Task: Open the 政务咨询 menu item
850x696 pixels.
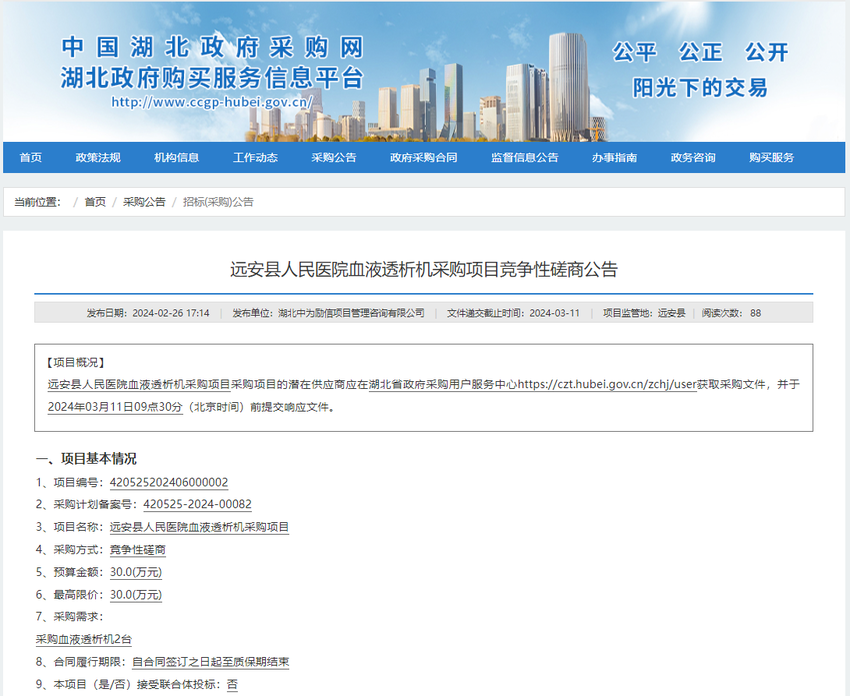Action: point(693,157)
